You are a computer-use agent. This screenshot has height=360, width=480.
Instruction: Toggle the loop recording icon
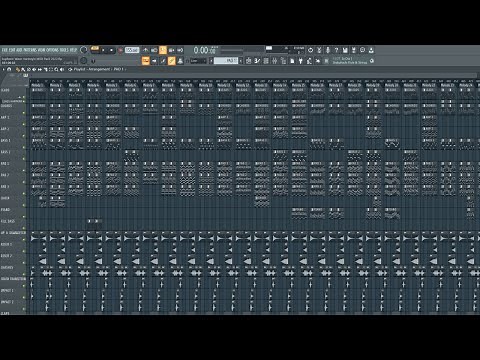180,50
